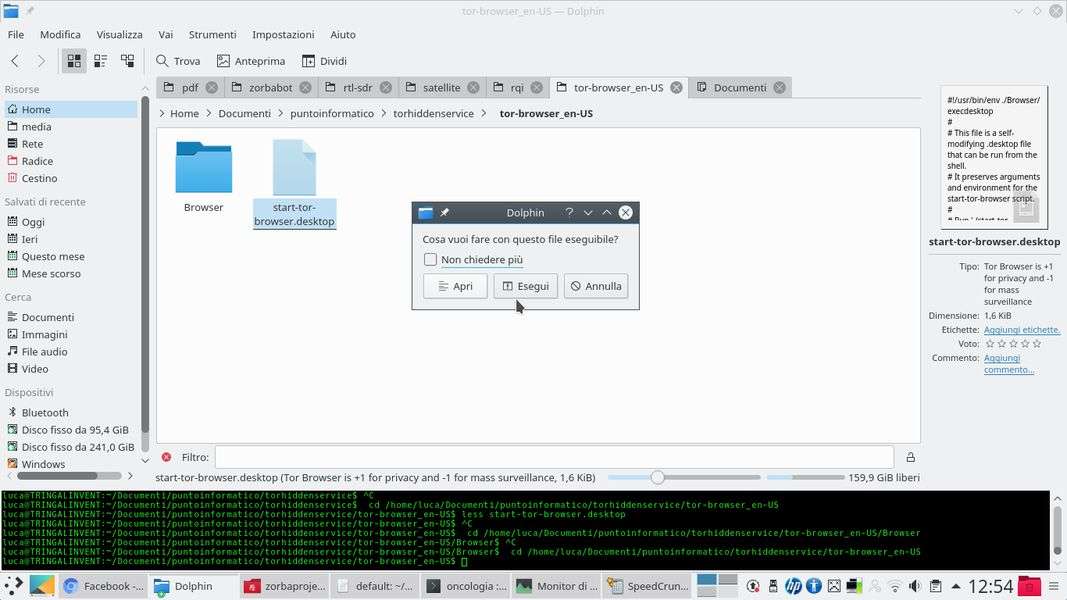
Task: Switch to compact view mode
Action: click(x=101, y=61)
